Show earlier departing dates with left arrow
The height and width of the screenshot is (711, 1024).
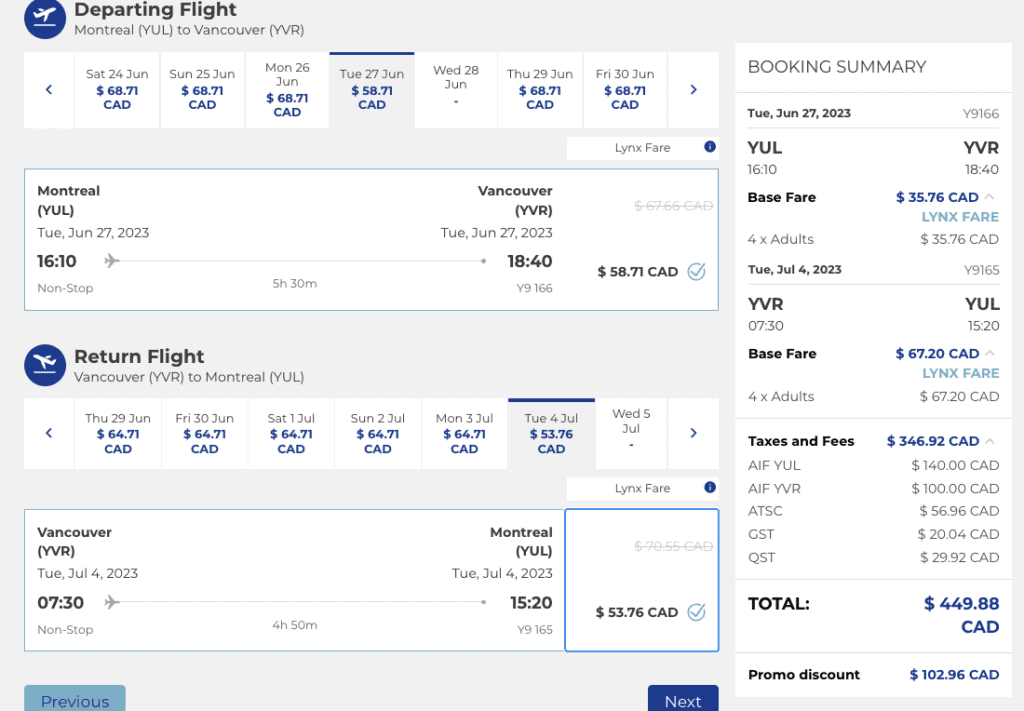pyautogui.click(x=49, y=90)
